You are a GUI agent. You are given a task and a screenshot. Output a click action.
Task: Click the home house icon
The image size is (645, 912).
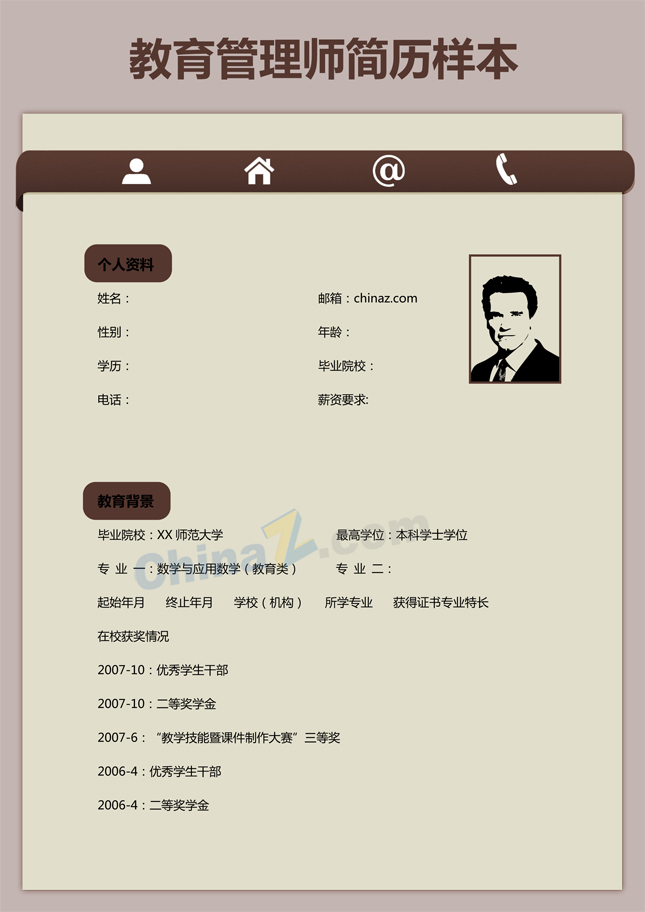[x=259, y=171]
